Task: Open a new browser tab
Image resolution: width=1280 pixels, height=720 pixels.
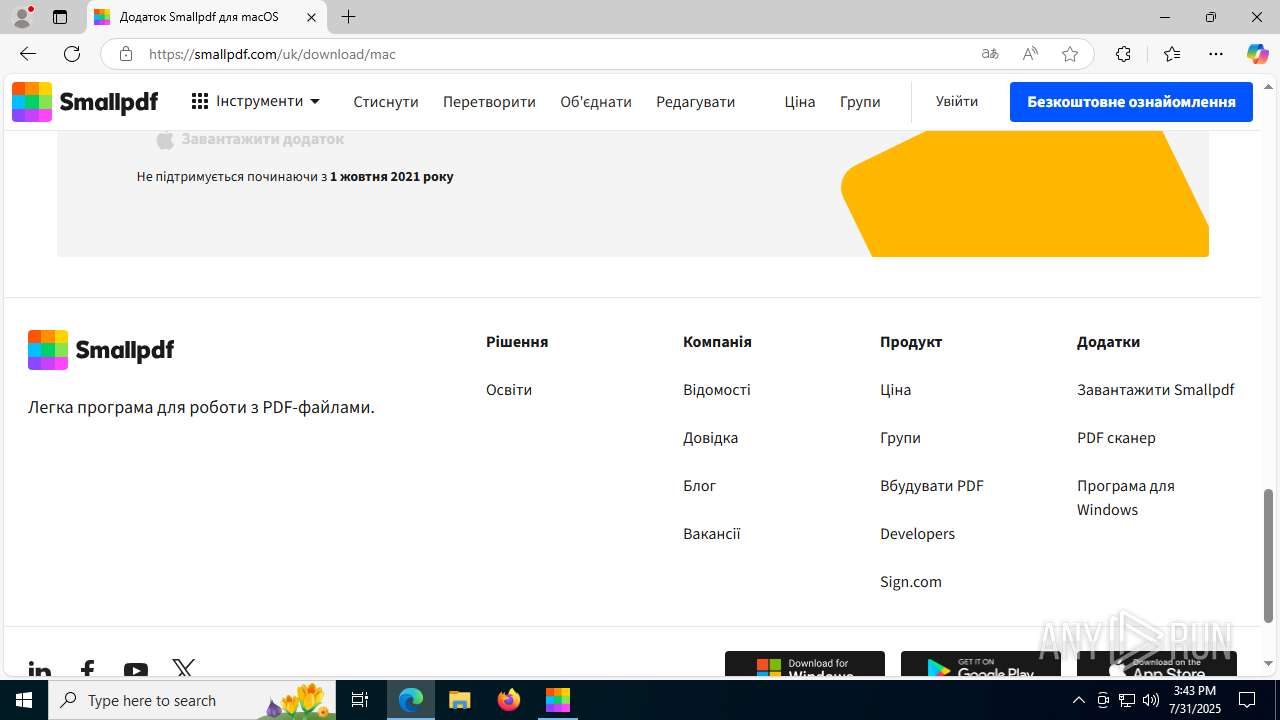Action: pos(348,17)
